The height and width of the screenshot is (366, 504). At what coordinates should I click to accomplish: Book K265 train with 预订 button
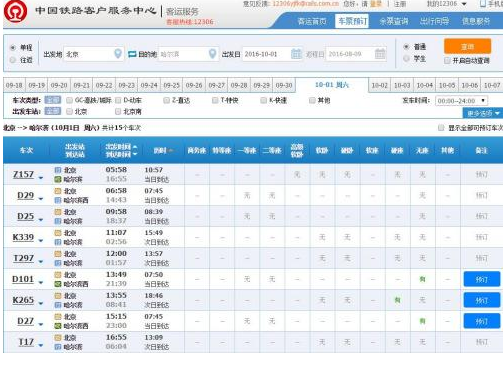coord(482,300)
